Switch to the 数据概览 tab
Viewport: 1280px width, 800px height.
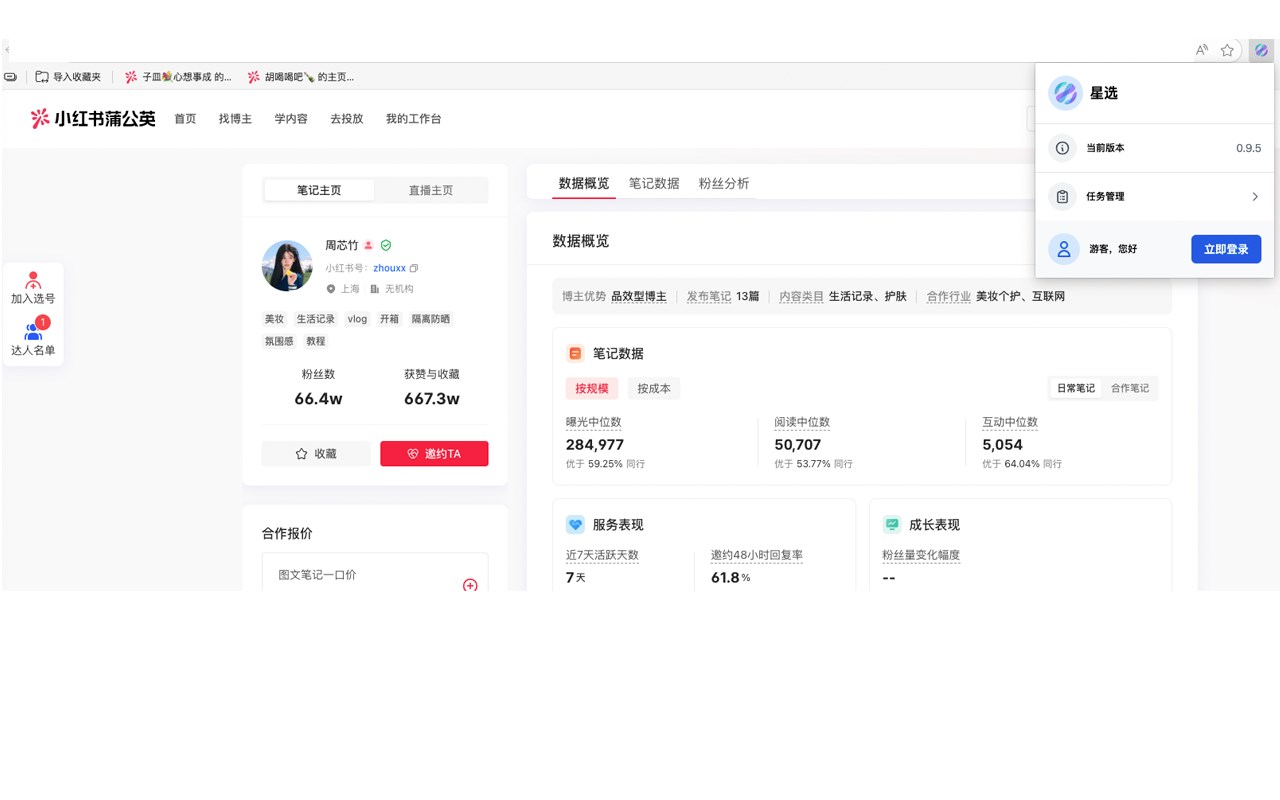click(x=584, y=183)
